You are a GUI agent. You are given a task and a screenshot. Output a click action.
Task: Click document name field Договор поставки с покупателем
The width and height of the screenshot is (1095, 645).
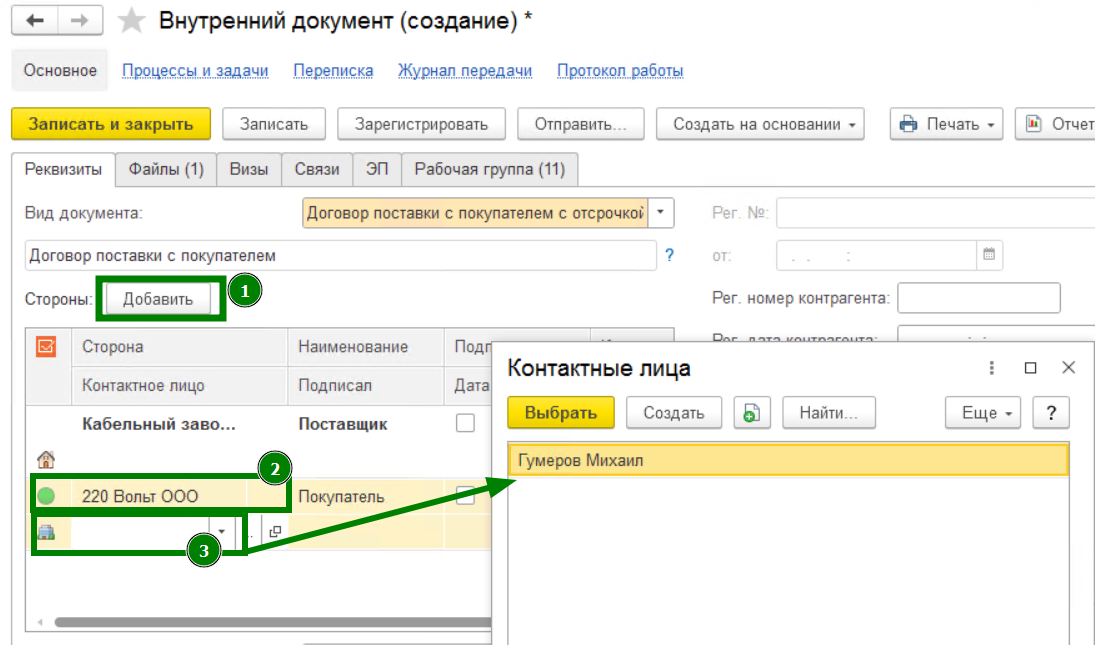[x=341, y=255]
